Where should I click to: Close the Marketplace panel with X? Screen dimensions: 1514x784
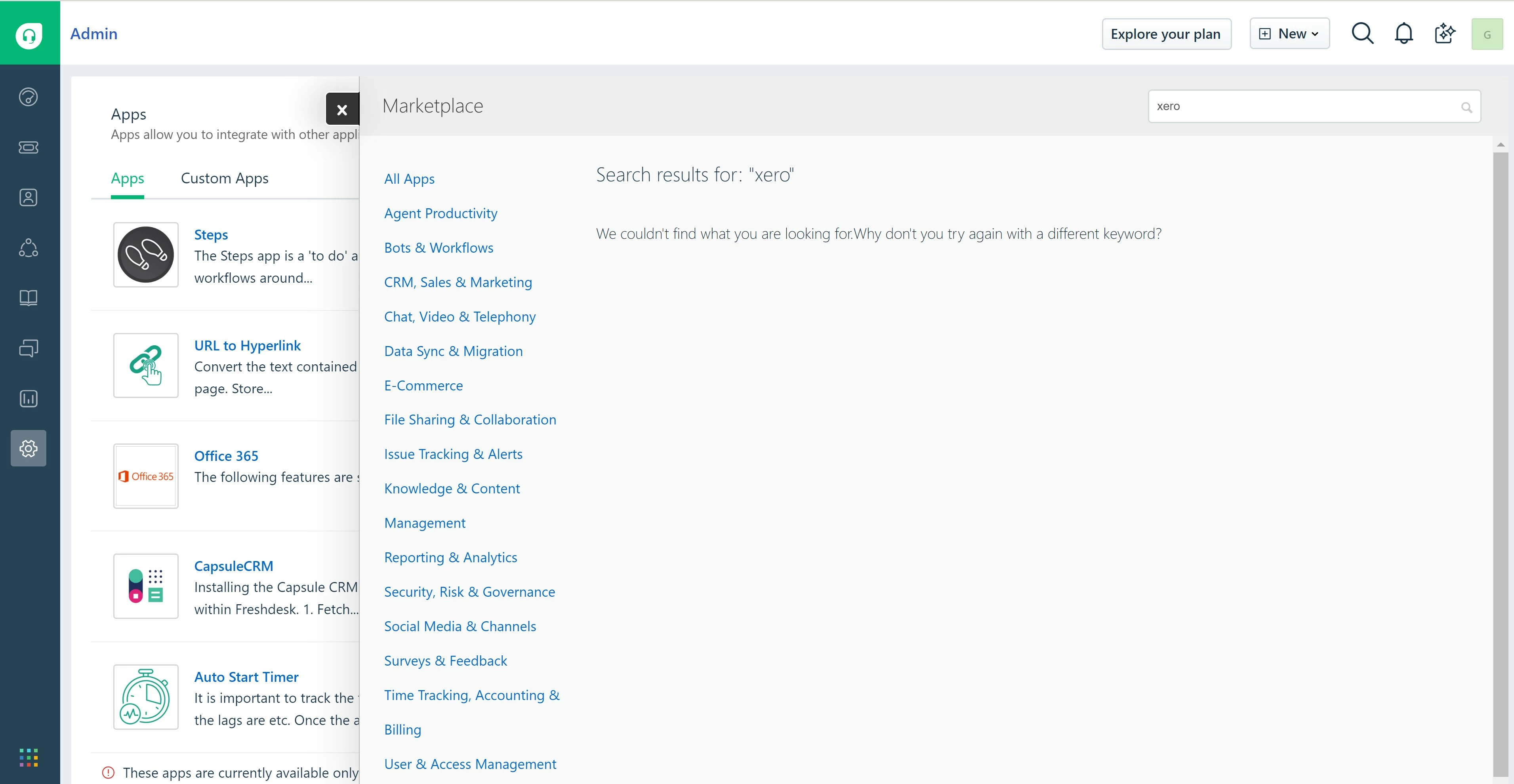[342, 109]
